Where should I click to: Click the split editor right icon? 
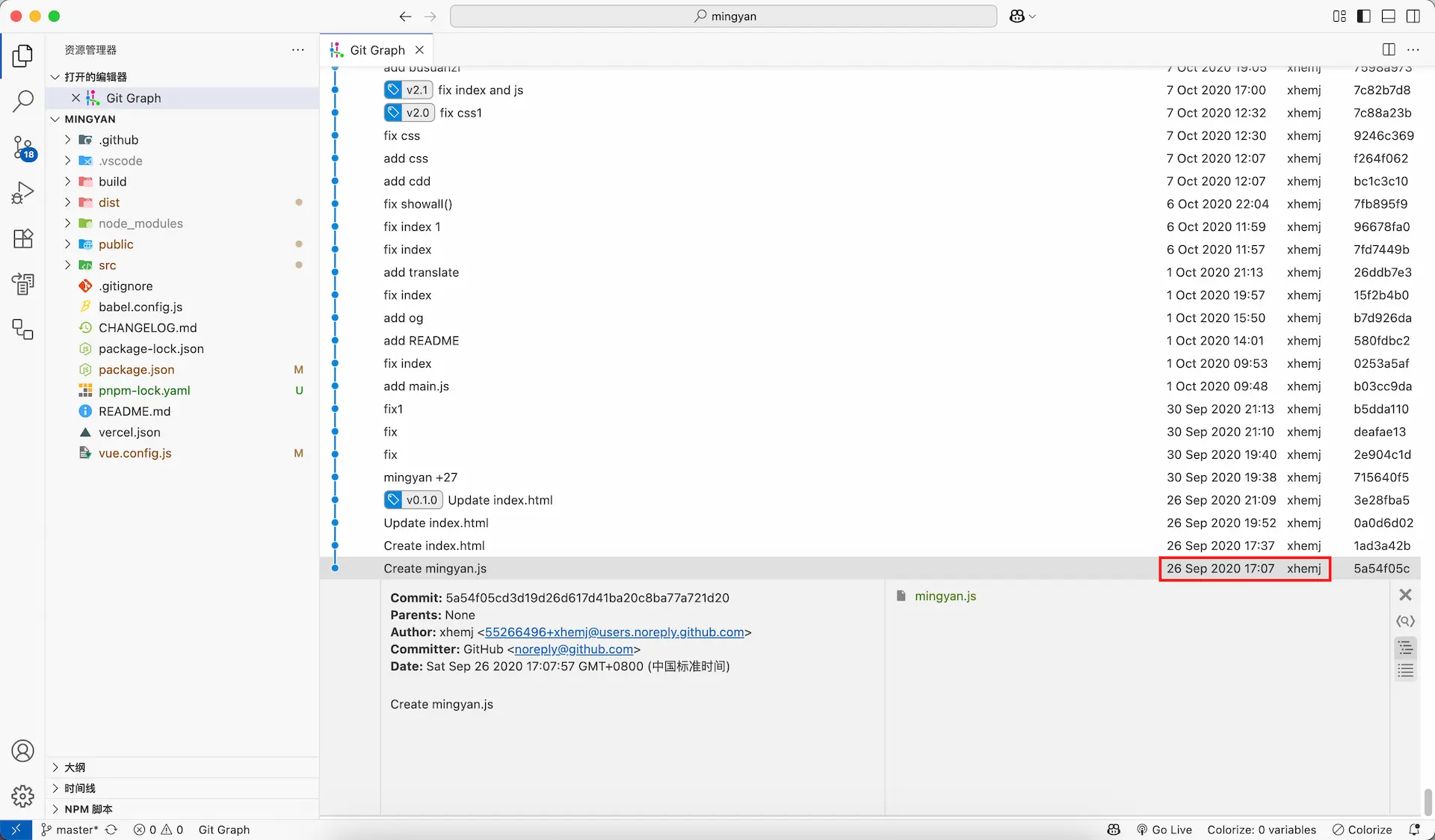coord(1389,49)
